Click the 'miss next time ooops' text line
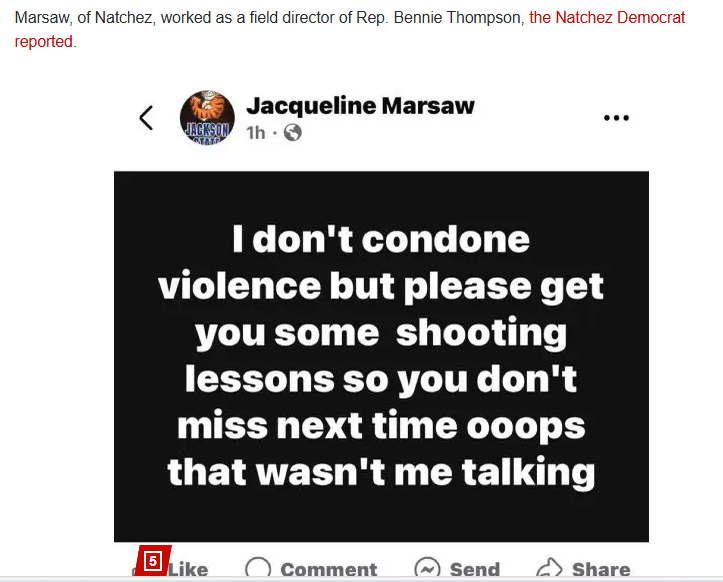The image size is (723, 582). coord(381,426)
